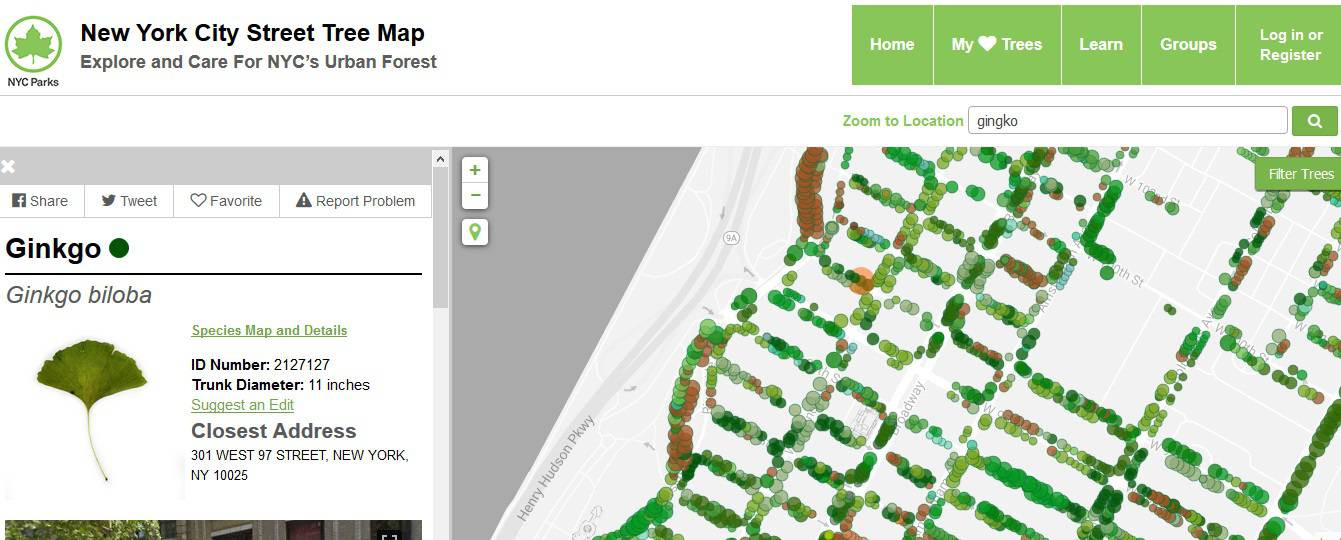Locate me with the map pin button
This screenshot has height=540, width=1341.
pyautogui.click(x=475, y=232)
